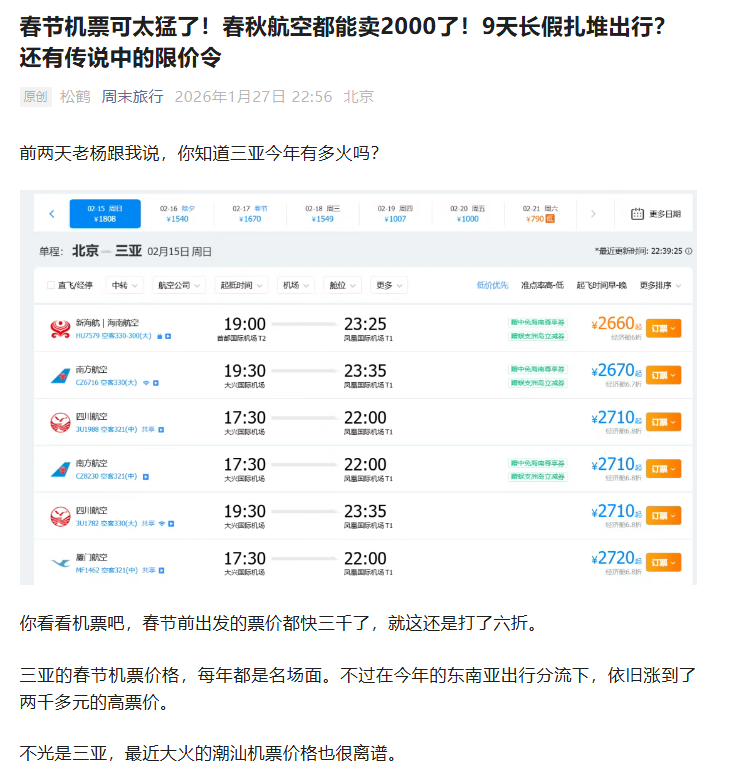The height and width of the screenshot is (784, 730).
Task: Open the 周末旅行 account link
Action: pos(132,96)
